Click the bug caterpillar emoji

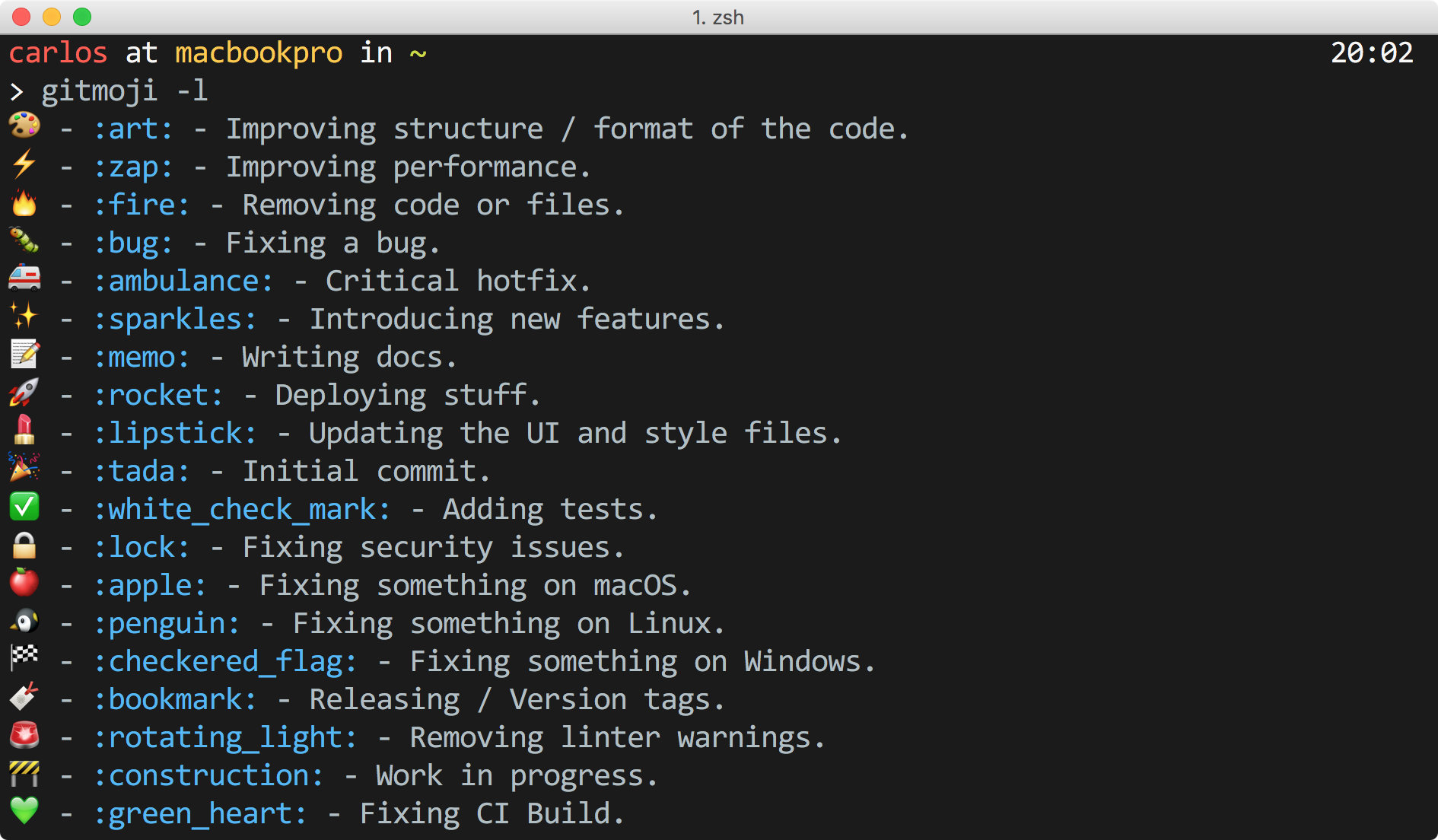pos(24,240)
